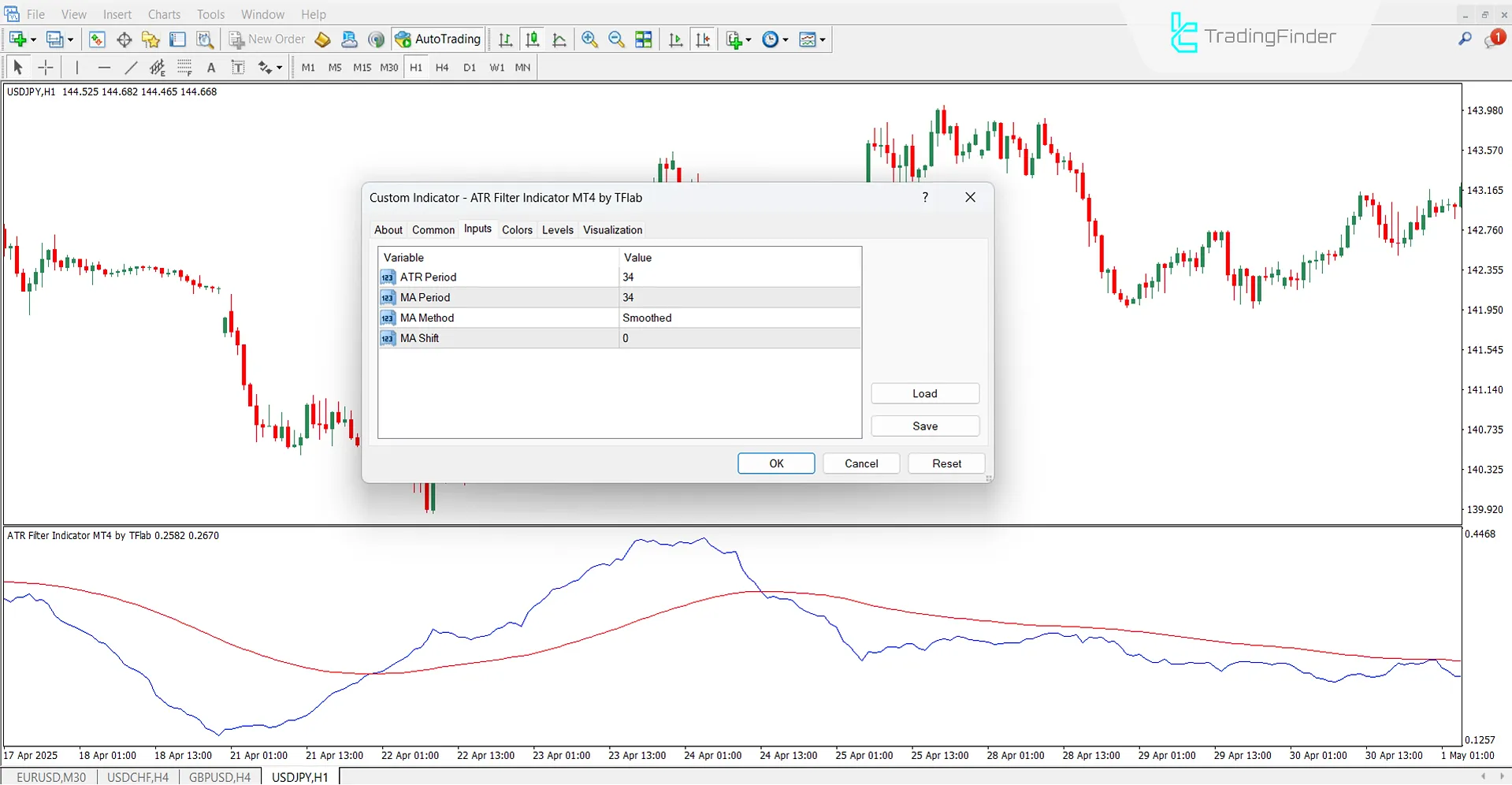The width and height of the screenshot is (1512, 785).
Task: Open the Templates dropdown arrow
Action: (823, 39)
